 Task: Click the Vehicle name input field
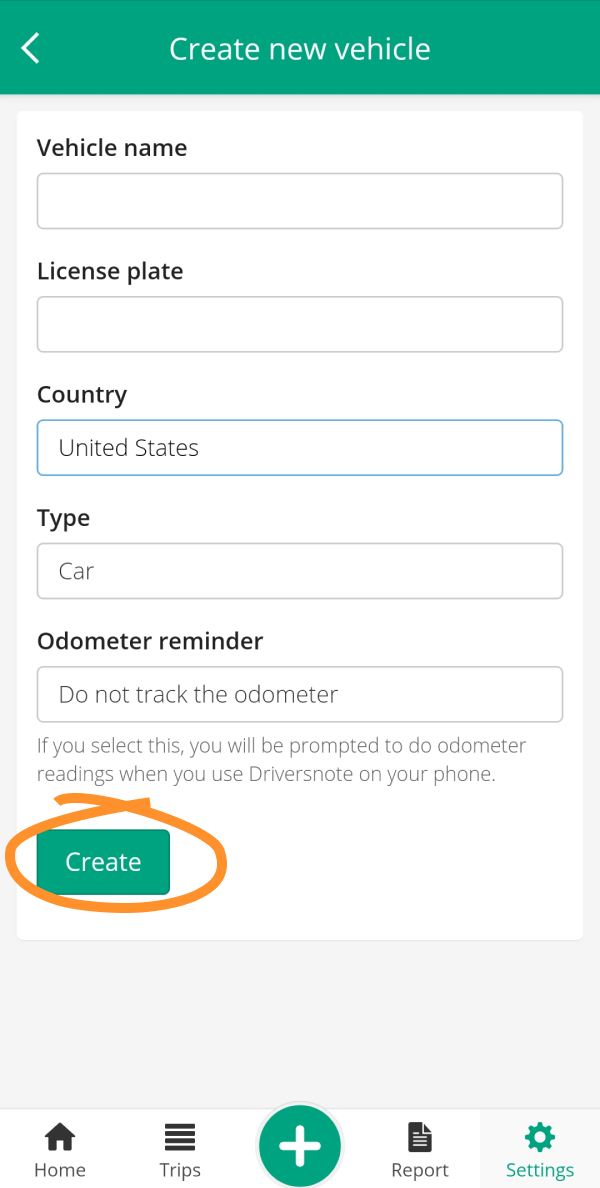[x=300, y=200]
